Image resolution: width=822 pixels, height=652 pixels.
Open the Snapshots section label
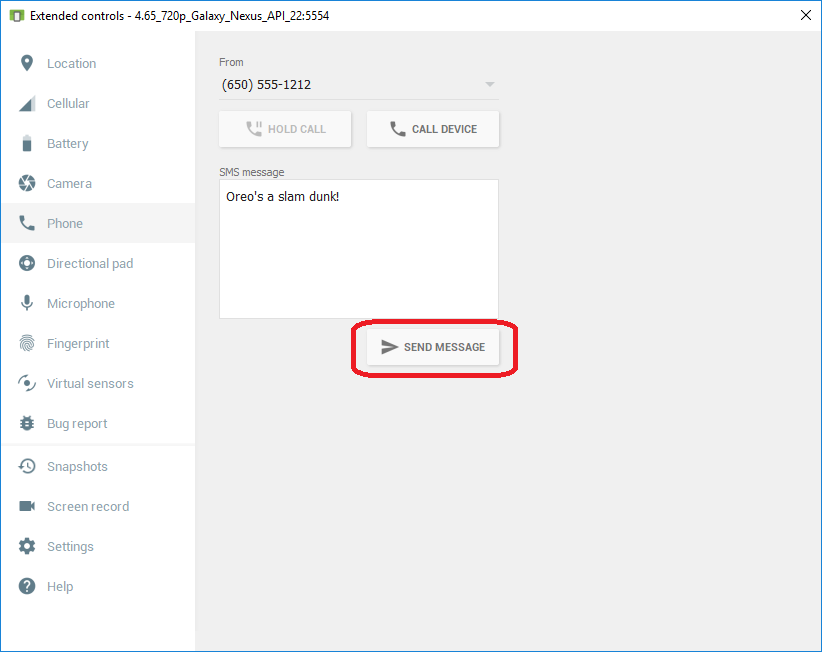tap(77, 467)
